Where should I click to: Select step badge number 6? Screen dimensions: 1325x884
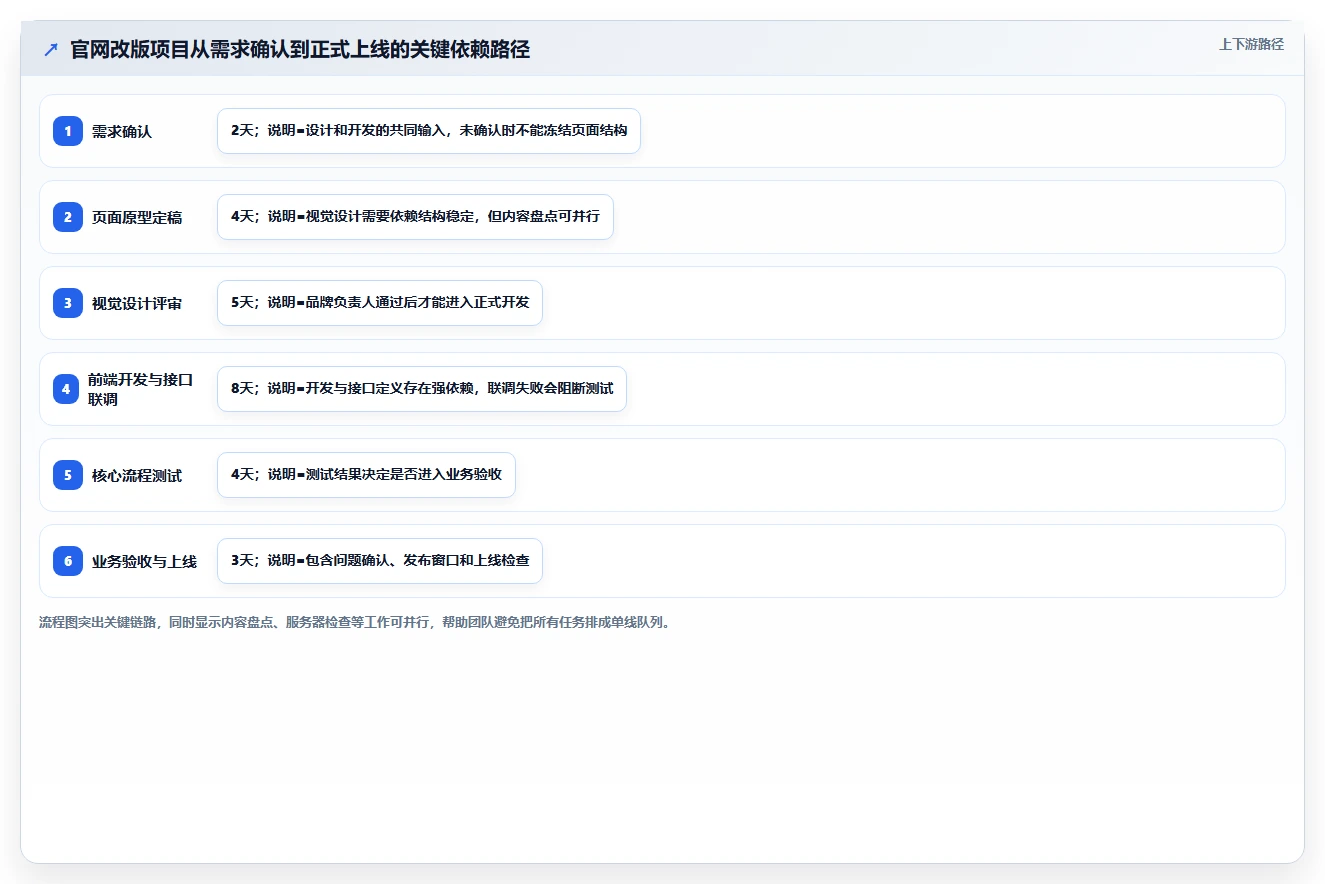click(68, 561)
